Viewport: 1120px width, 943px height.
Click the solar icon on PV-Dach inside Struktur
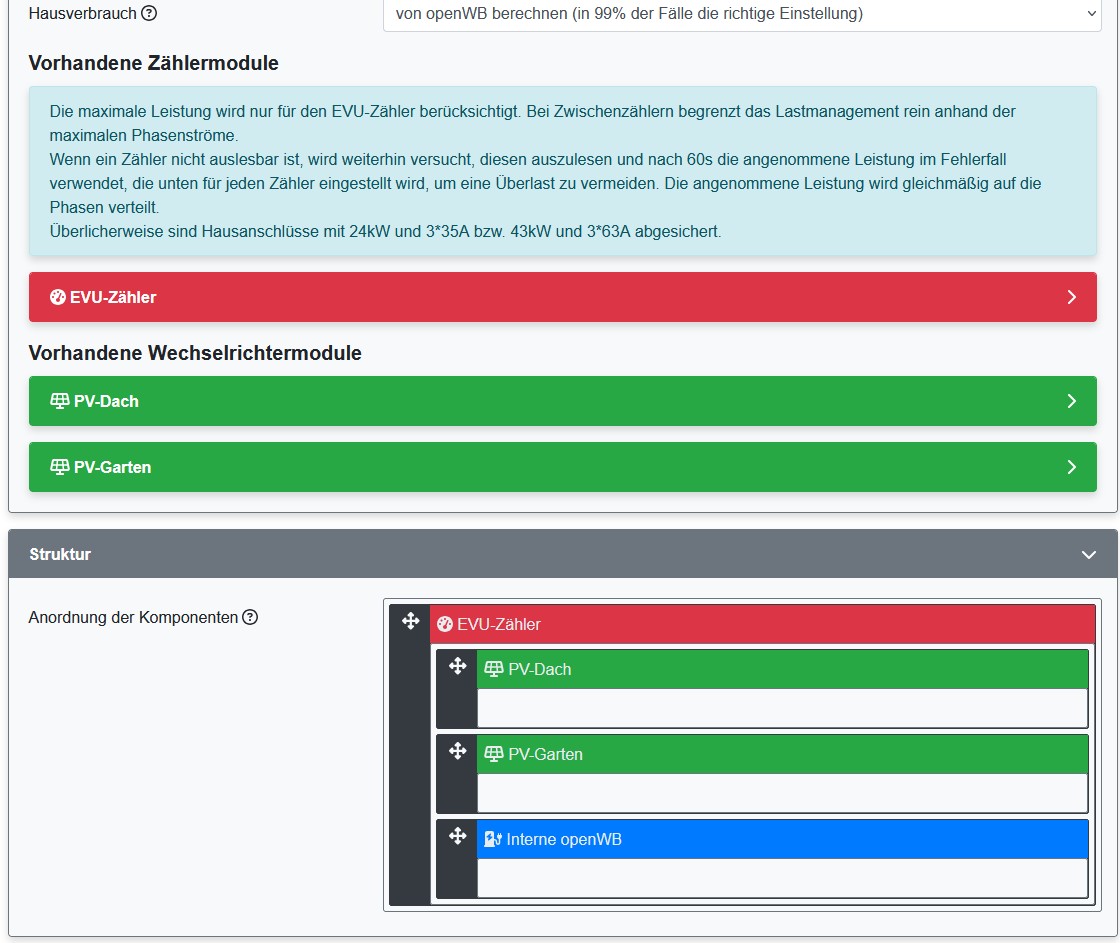(494, 670)
